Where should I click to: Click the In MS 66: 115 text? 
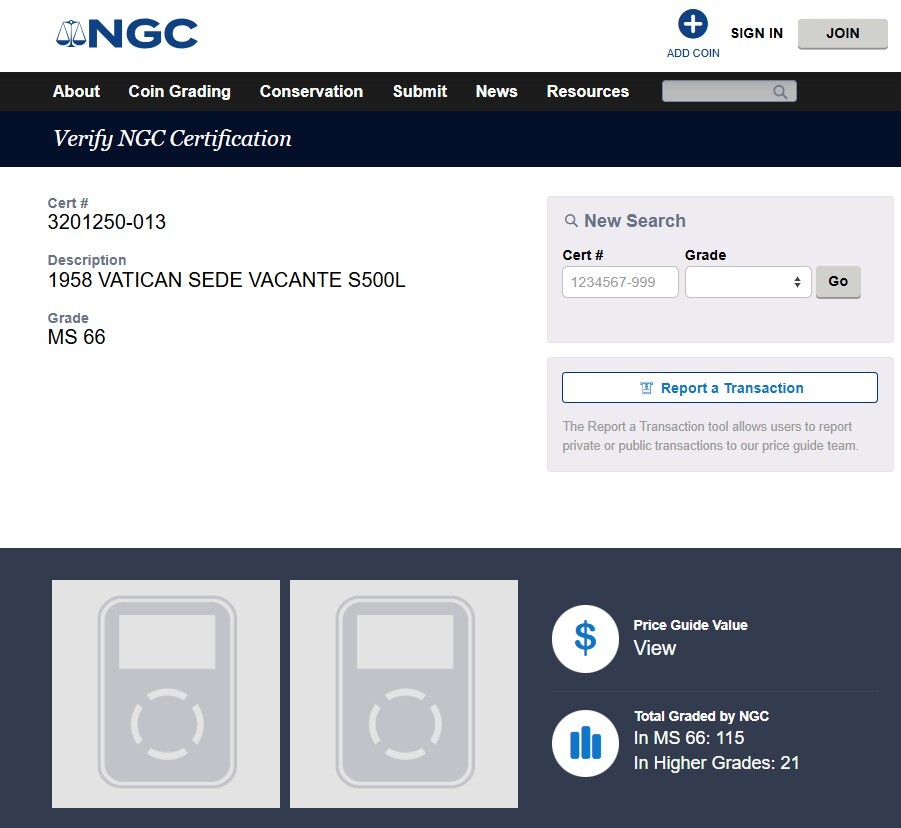(x=688, y=738)
